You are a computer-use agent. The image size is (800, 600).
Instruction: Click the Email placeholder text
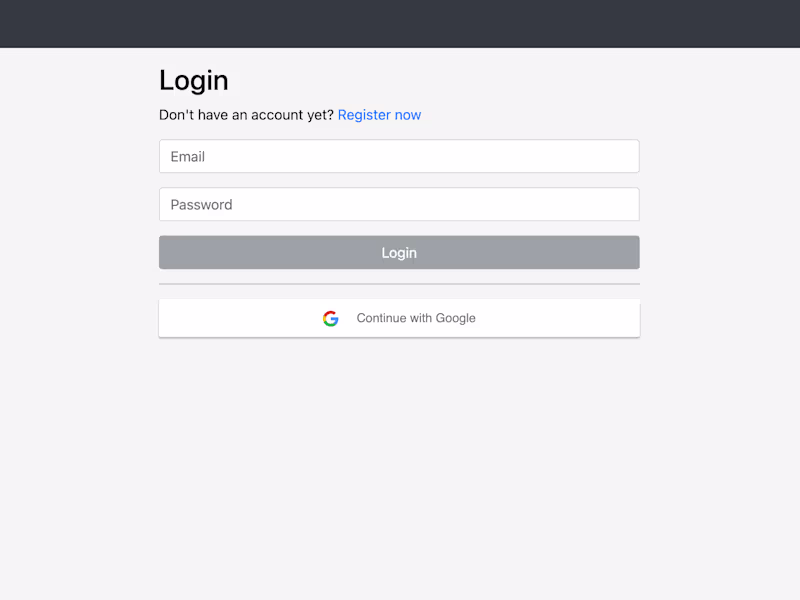[188, 157]
